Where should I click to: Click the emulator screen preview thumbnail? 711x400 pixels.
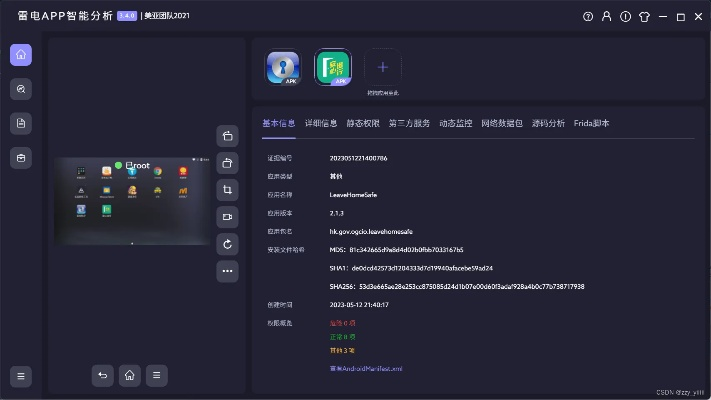132,201
